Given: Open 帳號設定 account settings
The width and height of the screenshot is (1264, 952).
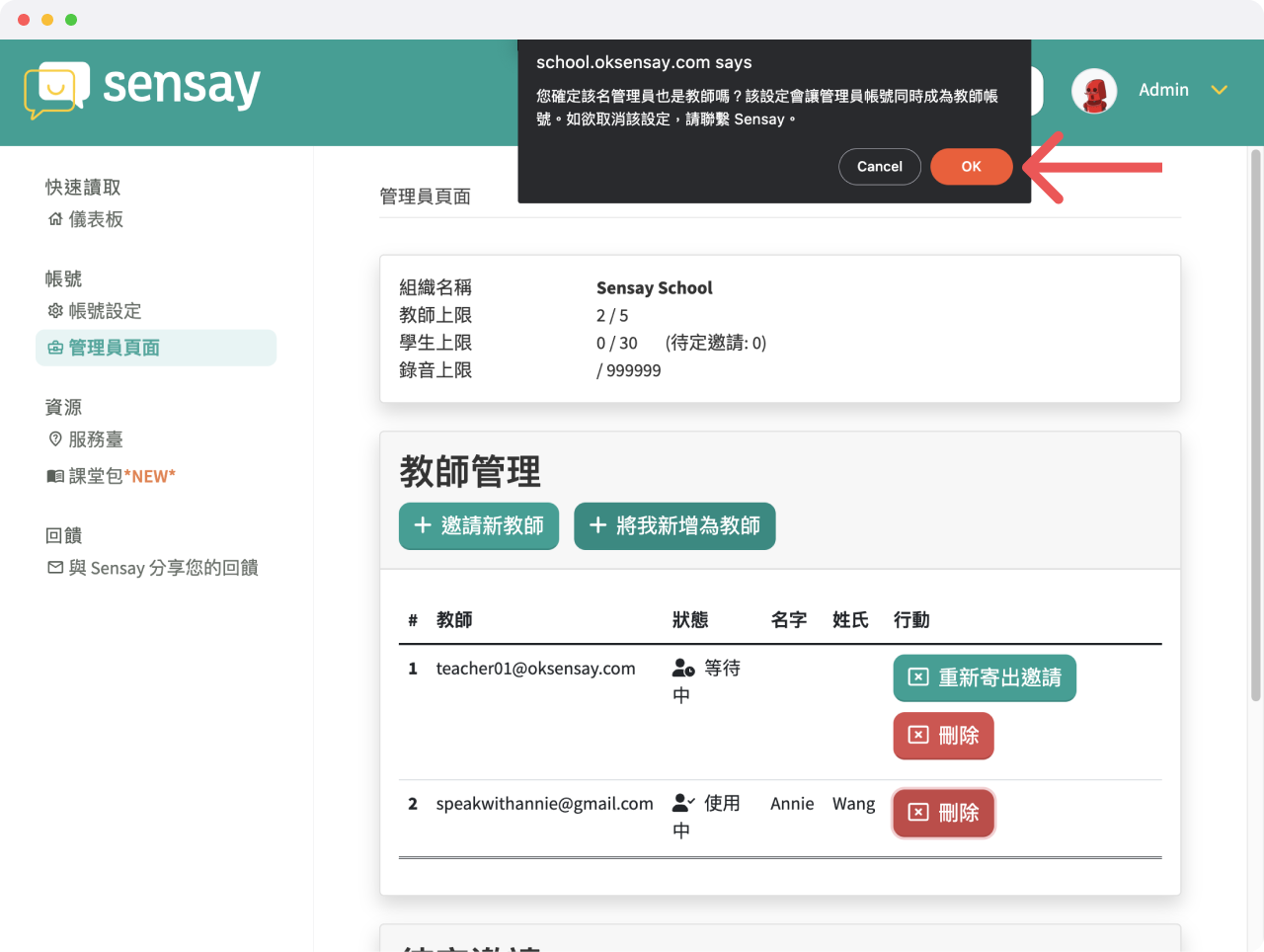Looking at the screenshot, I should pos(105,311).
